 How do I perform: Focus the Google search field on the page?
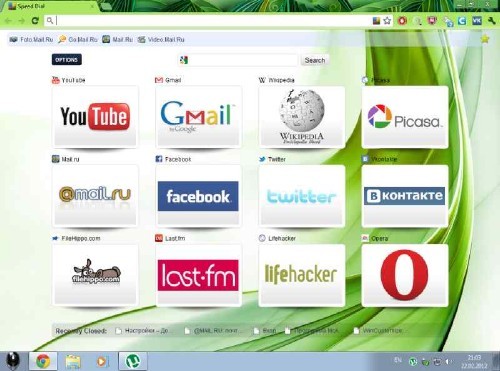238,60
